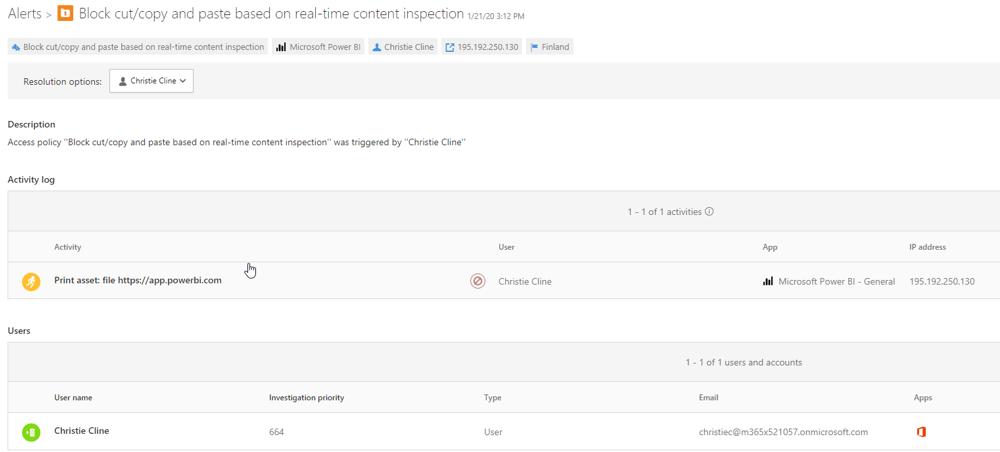
Task: Click the Activity column header
Action: point(68,247)
